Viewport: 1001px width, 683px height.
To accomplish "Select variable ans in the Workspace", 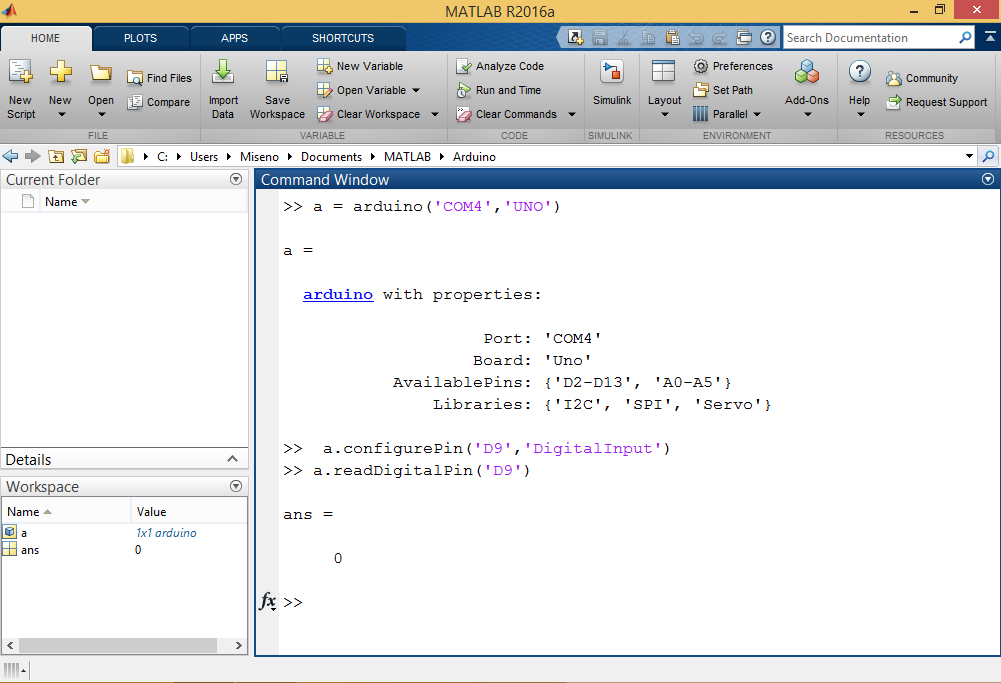I will coord(30,550).
